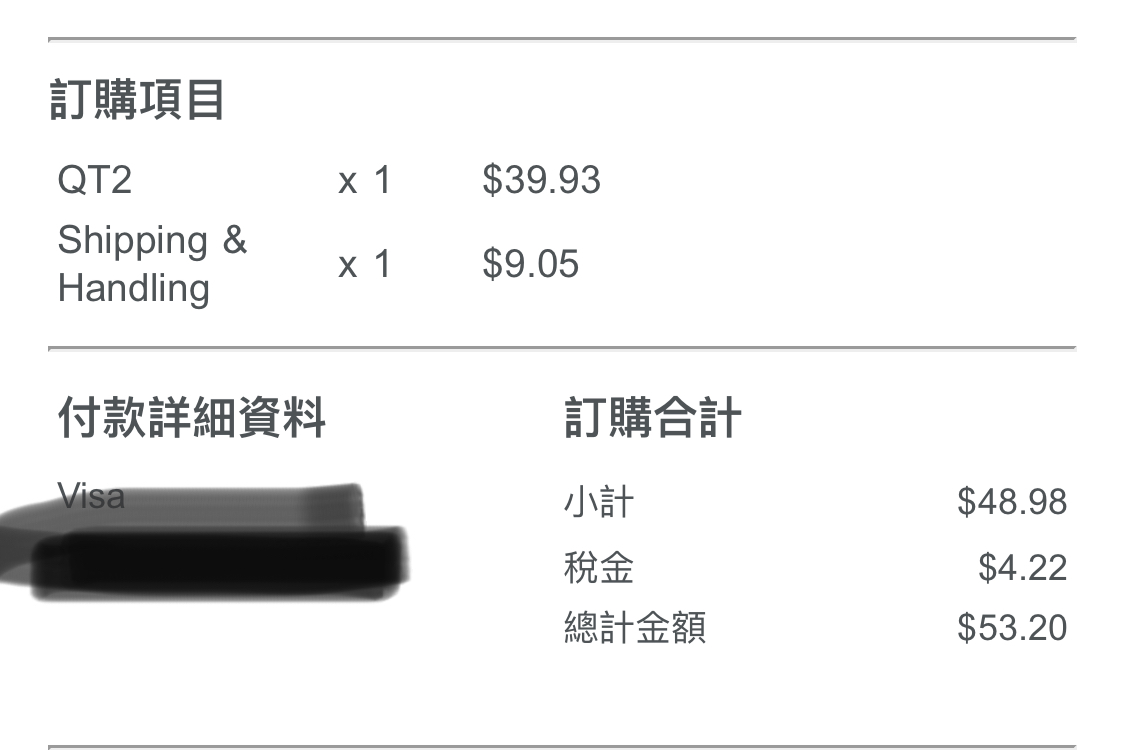Click the 付款詳細資料 heading

192,417
